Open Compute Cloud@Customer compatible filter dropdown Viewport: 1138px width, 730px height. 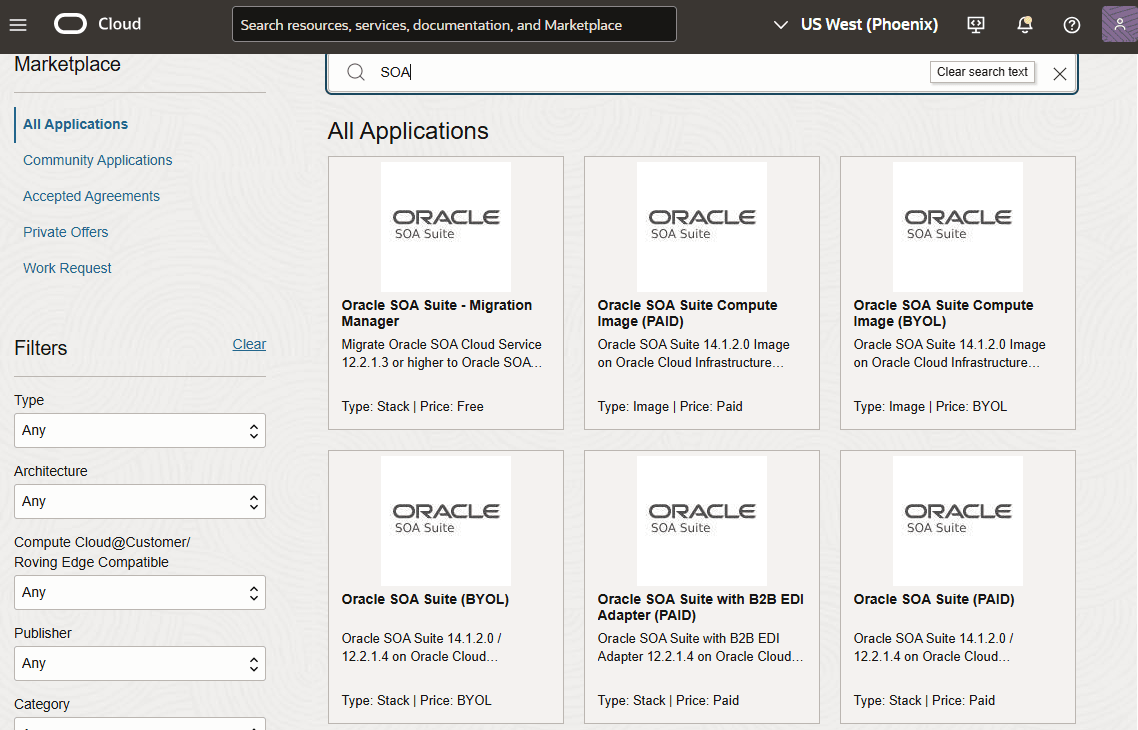(140, 592)
